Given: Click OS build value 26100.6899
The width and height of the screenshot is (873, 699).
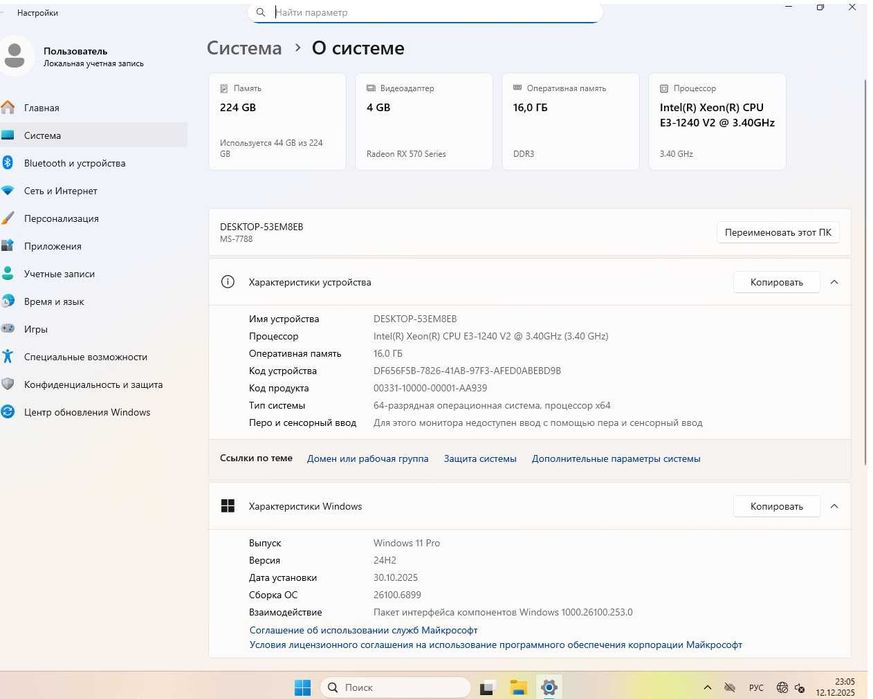Looking at the screenshot, I should 397,595.
